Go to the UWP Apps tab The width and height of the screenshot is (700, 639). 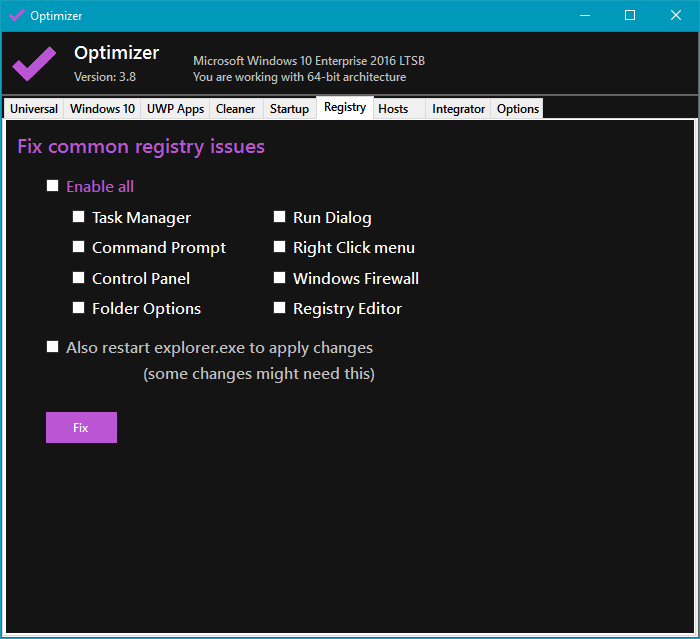point(175,109)
